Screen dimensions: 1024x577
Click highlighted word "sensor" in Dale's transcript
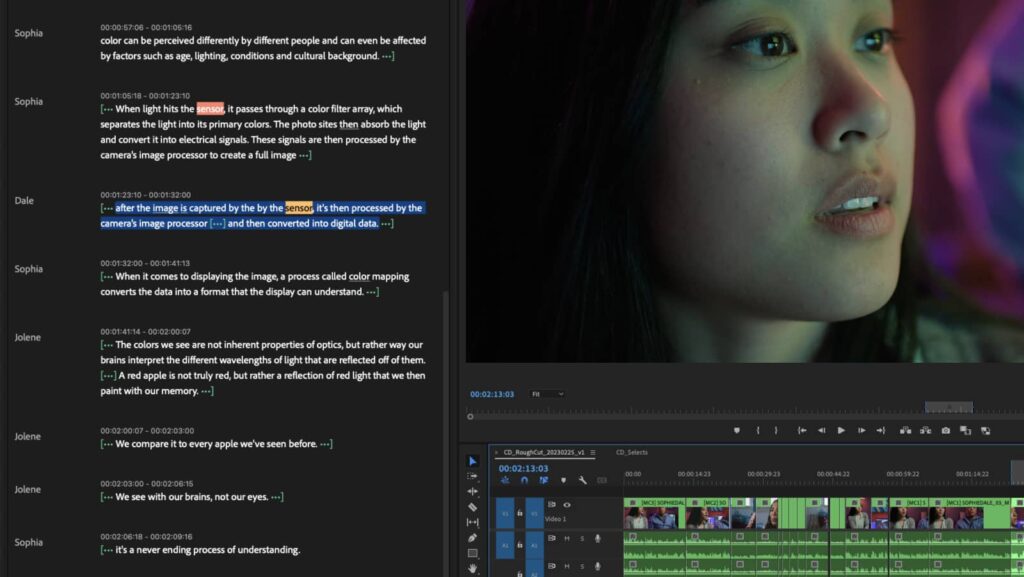point(298,208)
